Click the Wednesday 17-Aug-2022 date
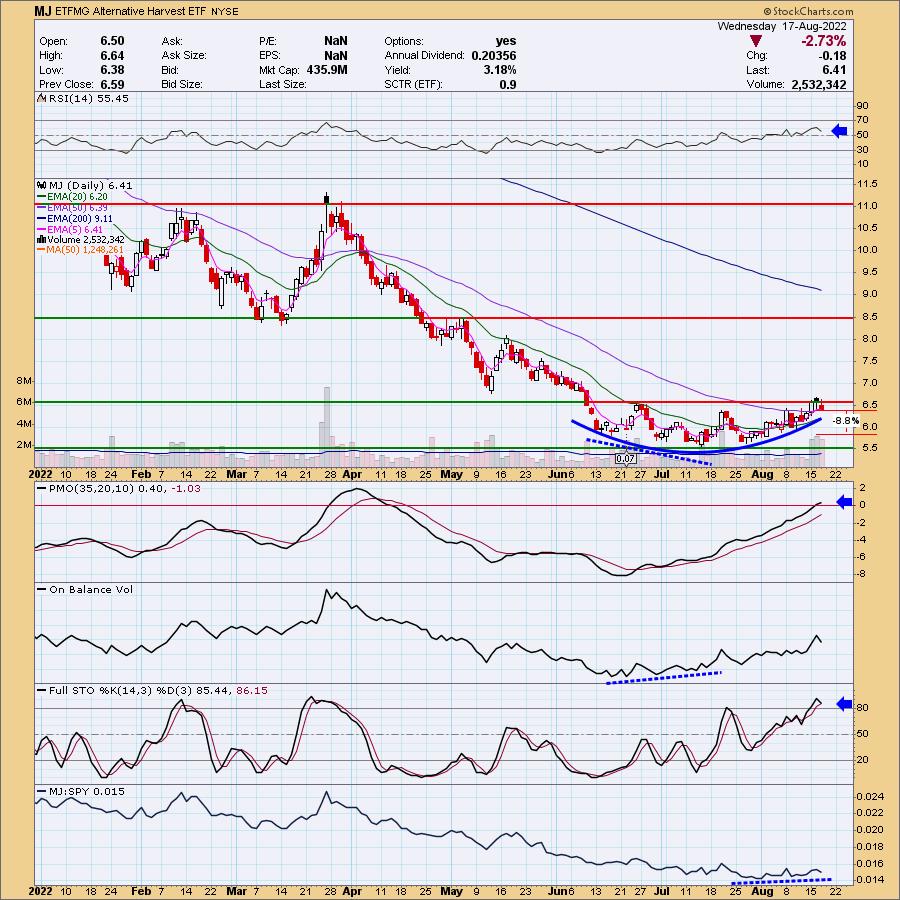900x900 pixels. (782, 26)
